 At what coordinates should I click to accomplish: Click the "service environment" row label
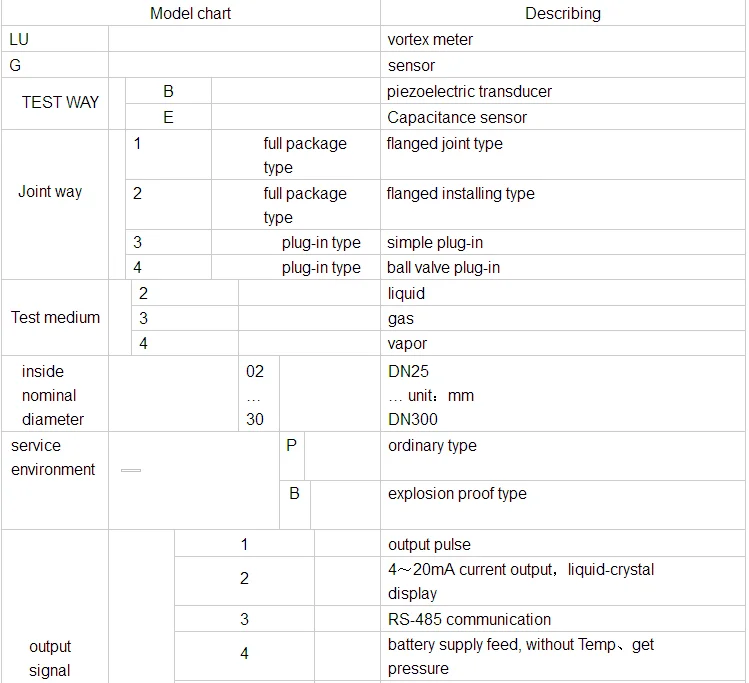(x=53, y=458)
